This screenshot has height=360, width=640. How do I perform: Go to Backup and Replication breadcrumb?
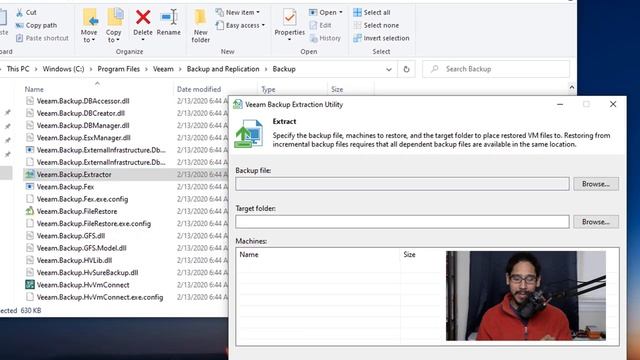tap(223, 69)
